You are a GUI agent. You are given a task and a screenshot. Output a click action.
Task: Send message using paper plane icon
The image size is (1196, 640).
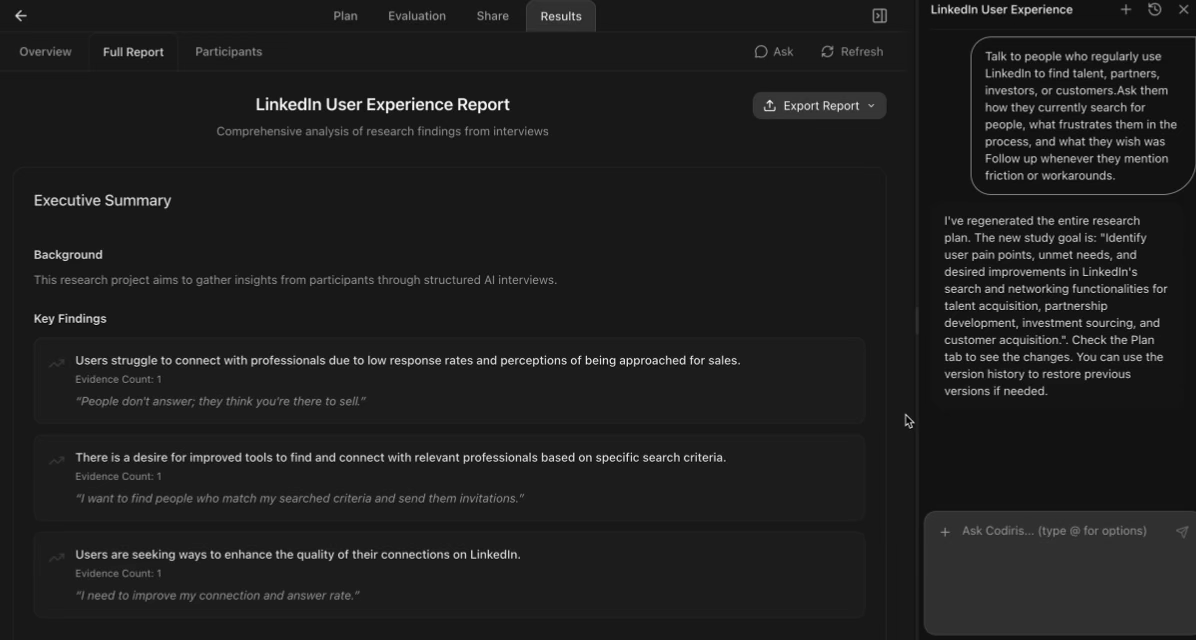(x=1182, y=532)
